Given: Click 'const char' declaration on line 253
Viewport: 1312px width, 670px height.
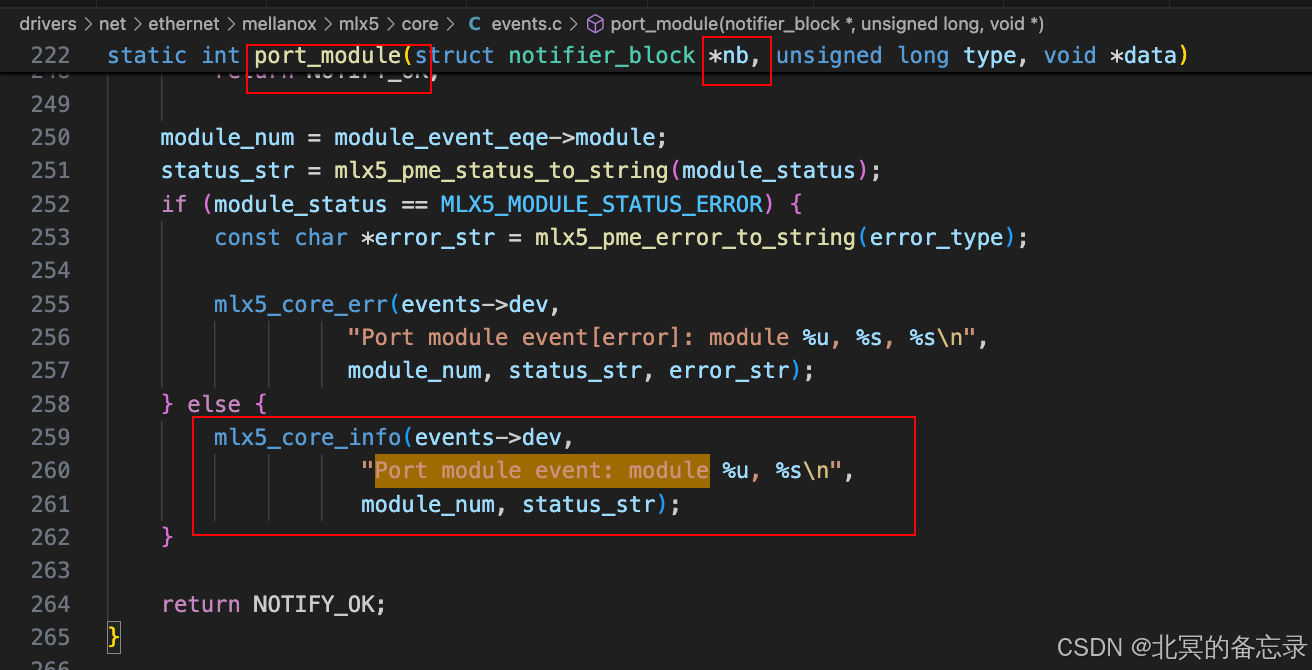Looking at the screenshot, I should [281, 237].
